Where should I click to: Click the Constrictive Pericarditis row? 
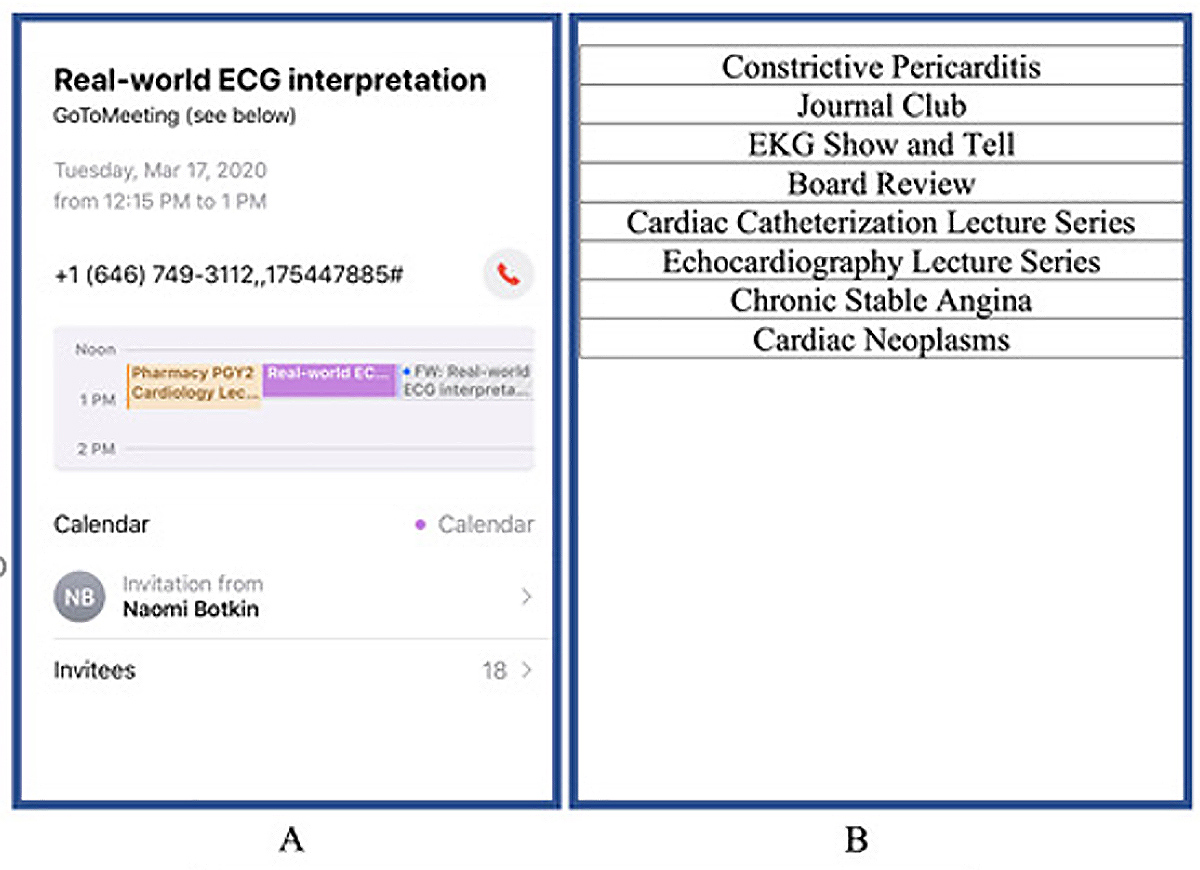pyautogui.click(x=881, y=67)
